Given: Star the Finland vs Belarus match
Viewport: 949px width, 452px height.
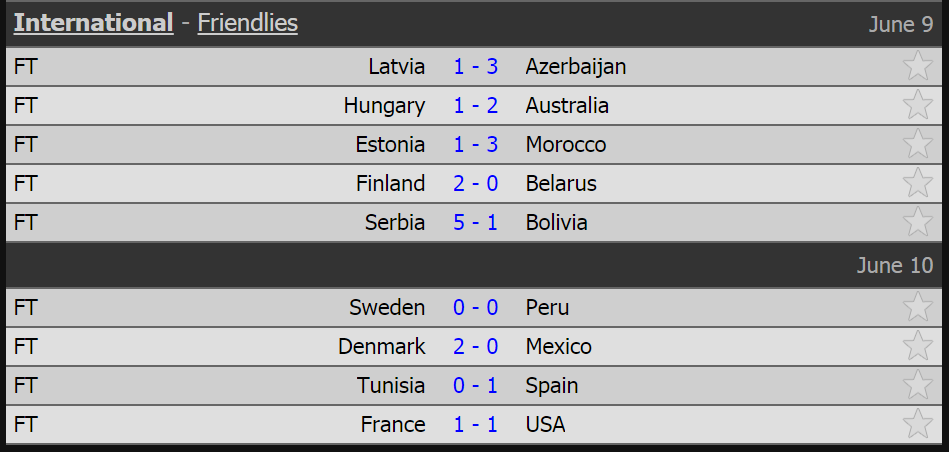Looking at the screenshot, I should coord(918,182).
